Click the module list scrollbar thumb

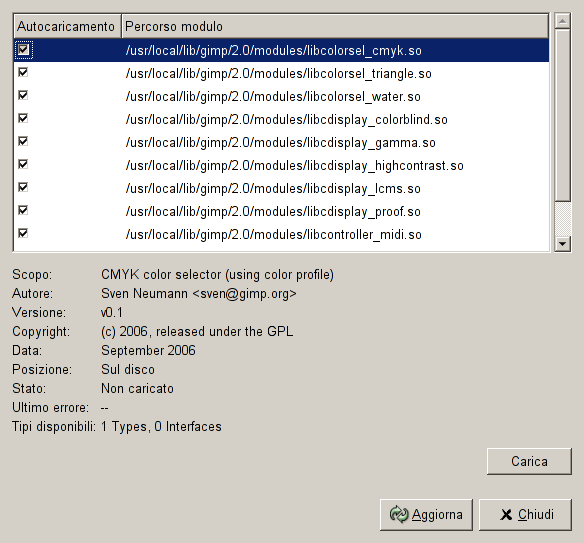point(562,115)
